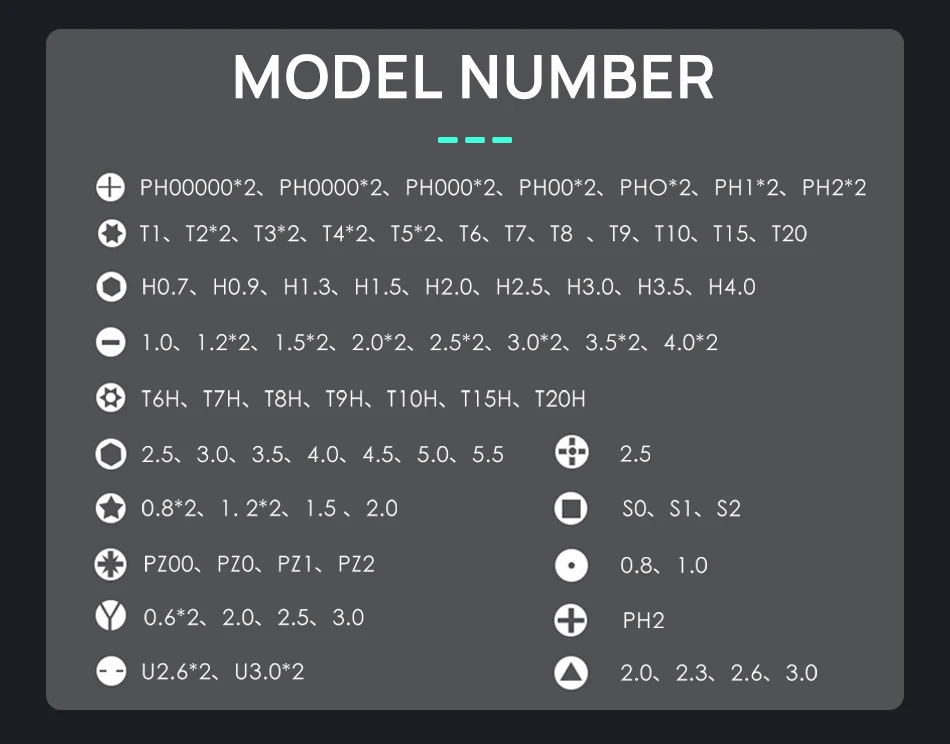The height and width of the screenshot is (744, 950).
Task: Click the H4.0 label in the hex row
Action: 732,287
